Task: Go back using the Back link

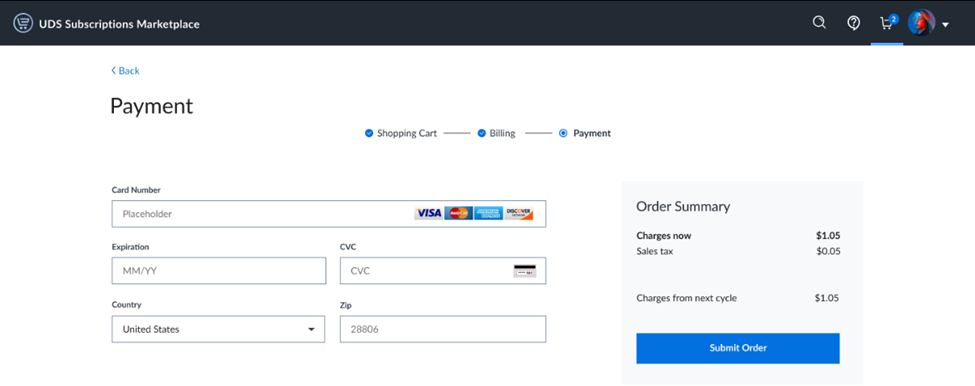Action: point(125,71)
